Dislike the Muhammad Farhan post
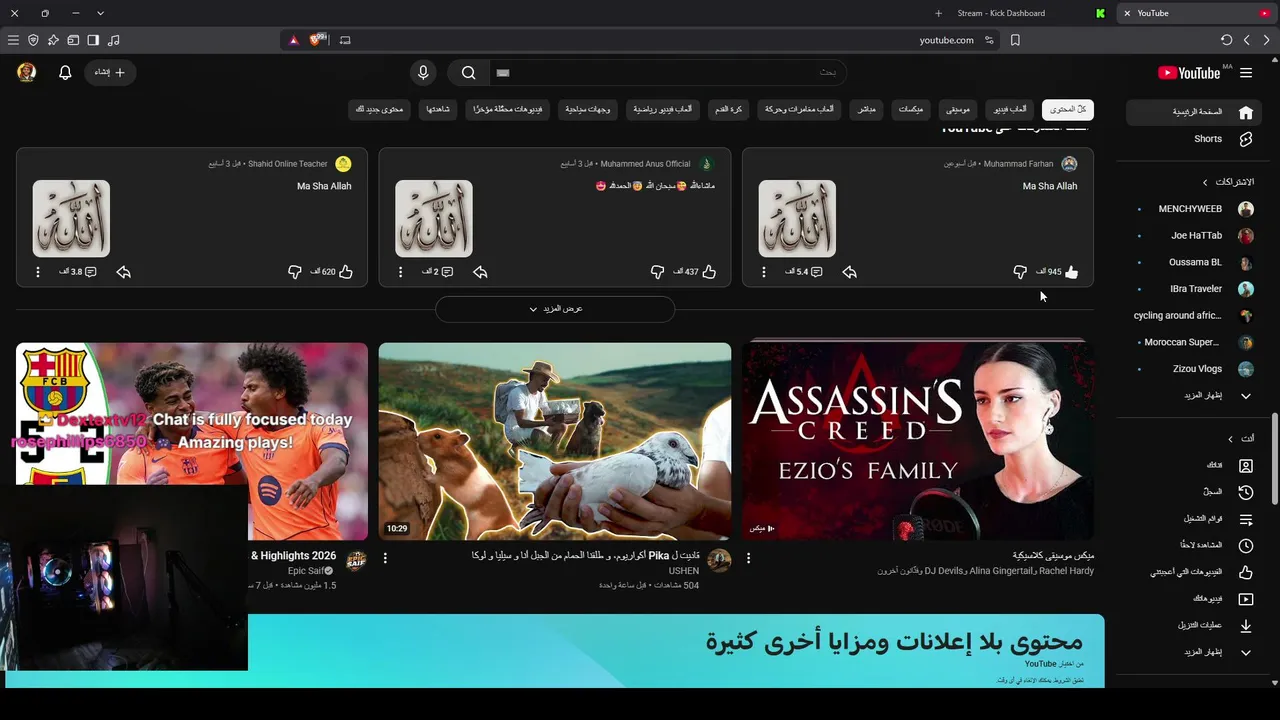Image resolution: width=1280 pixels, height=720 pixels. pos(1020,272)
